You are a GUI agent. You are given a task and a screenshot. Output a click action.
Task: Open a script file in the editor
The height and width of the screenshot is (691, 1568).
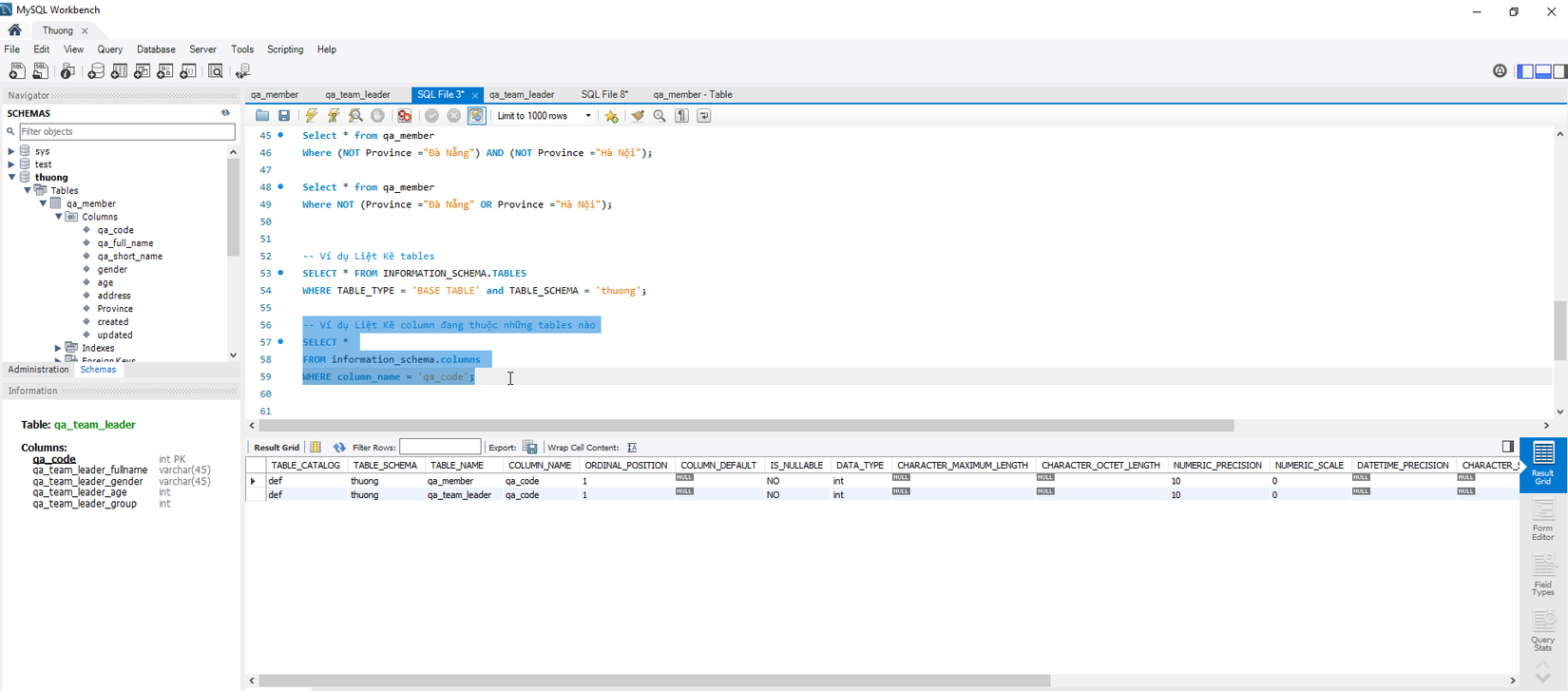(262, 116)
